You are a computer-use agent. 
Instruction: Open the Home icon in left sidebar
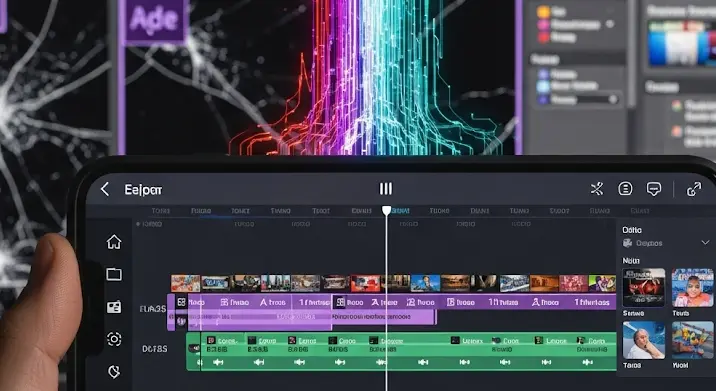coord(114,242)
